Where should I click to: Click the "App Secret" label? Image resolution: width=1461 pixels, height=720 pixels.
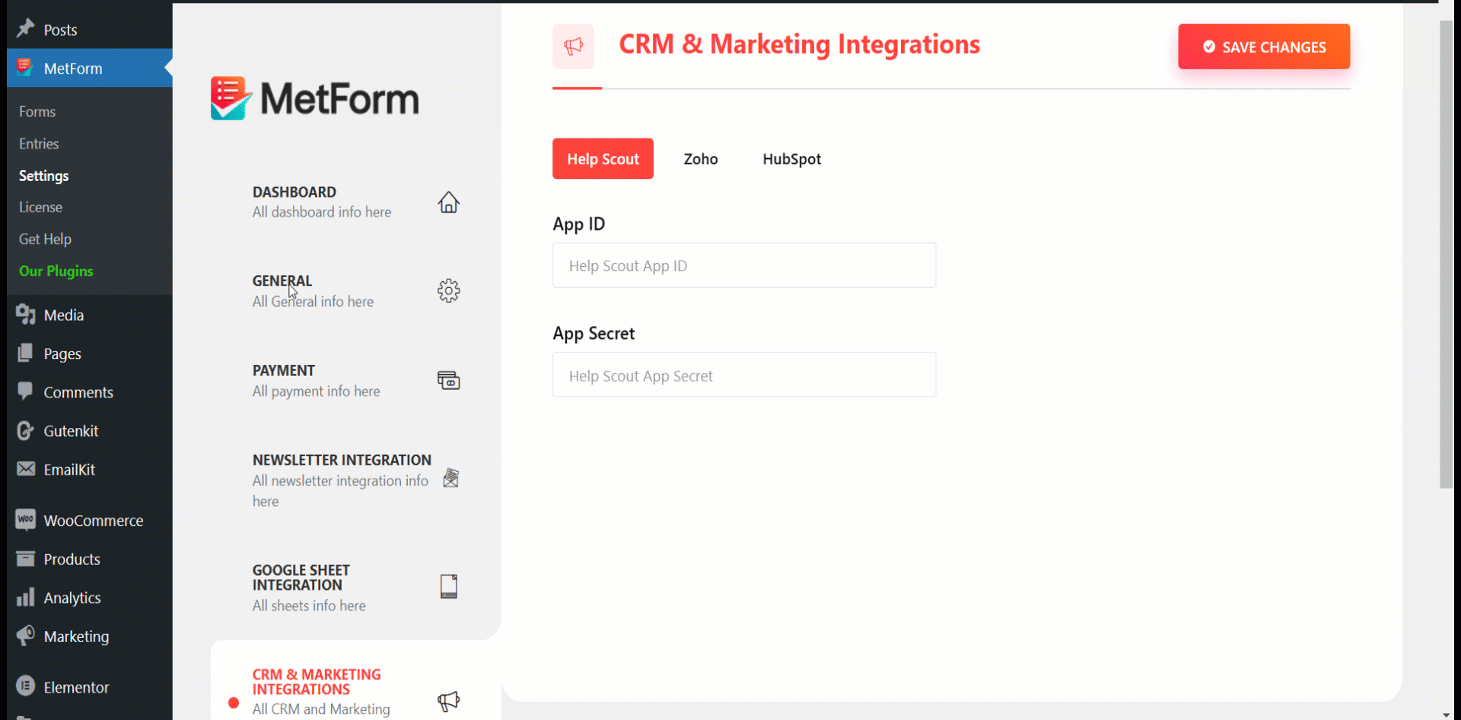click(x=594, y=333)
